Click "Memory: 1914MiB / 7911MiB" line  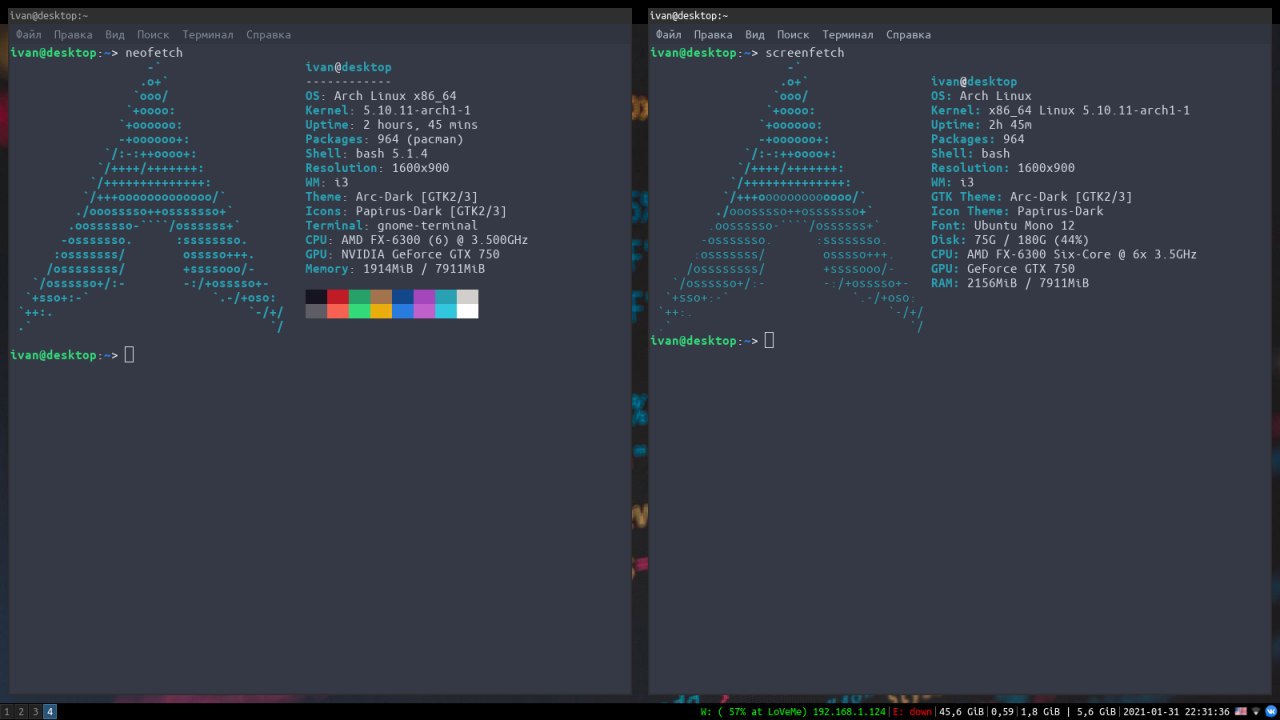[395, 269]
